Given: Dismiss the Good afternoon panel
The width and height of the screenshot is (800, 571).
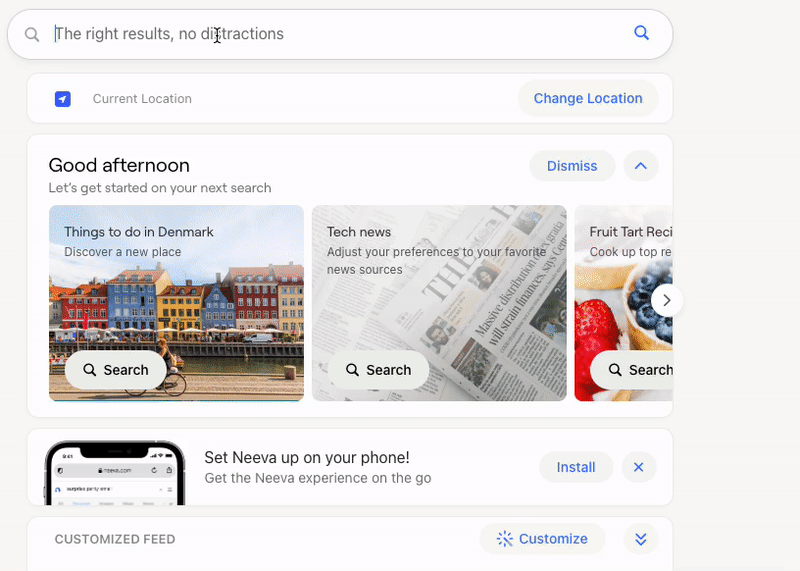Looking at the screenshot, I should [x=572, y=166].
